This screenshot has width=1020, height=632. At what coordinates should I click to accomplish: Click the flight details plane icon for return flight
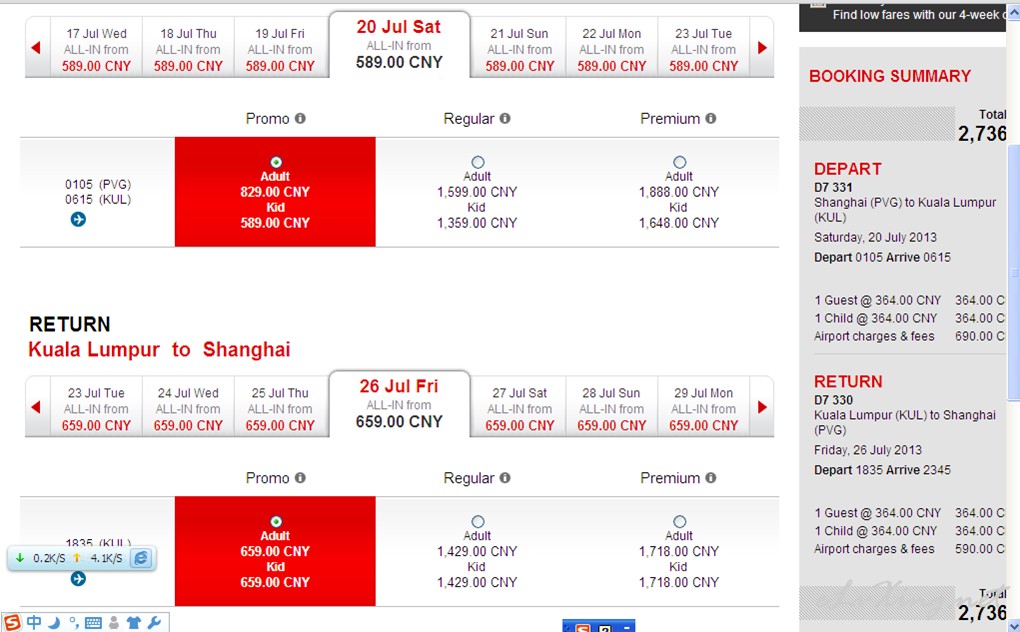tap(78, 579)
